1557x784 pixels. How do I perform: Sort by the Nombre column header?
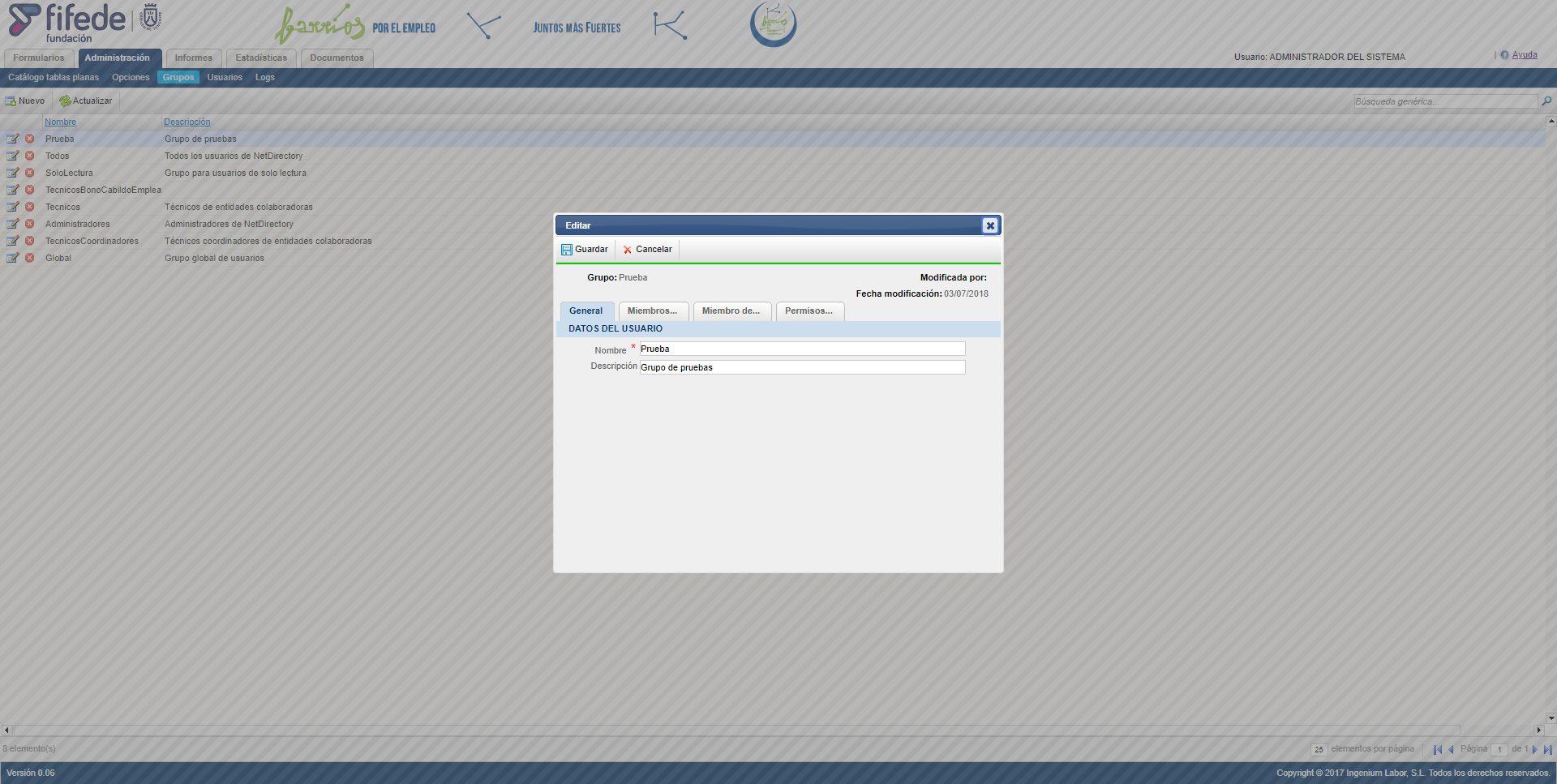coord(61,122)
